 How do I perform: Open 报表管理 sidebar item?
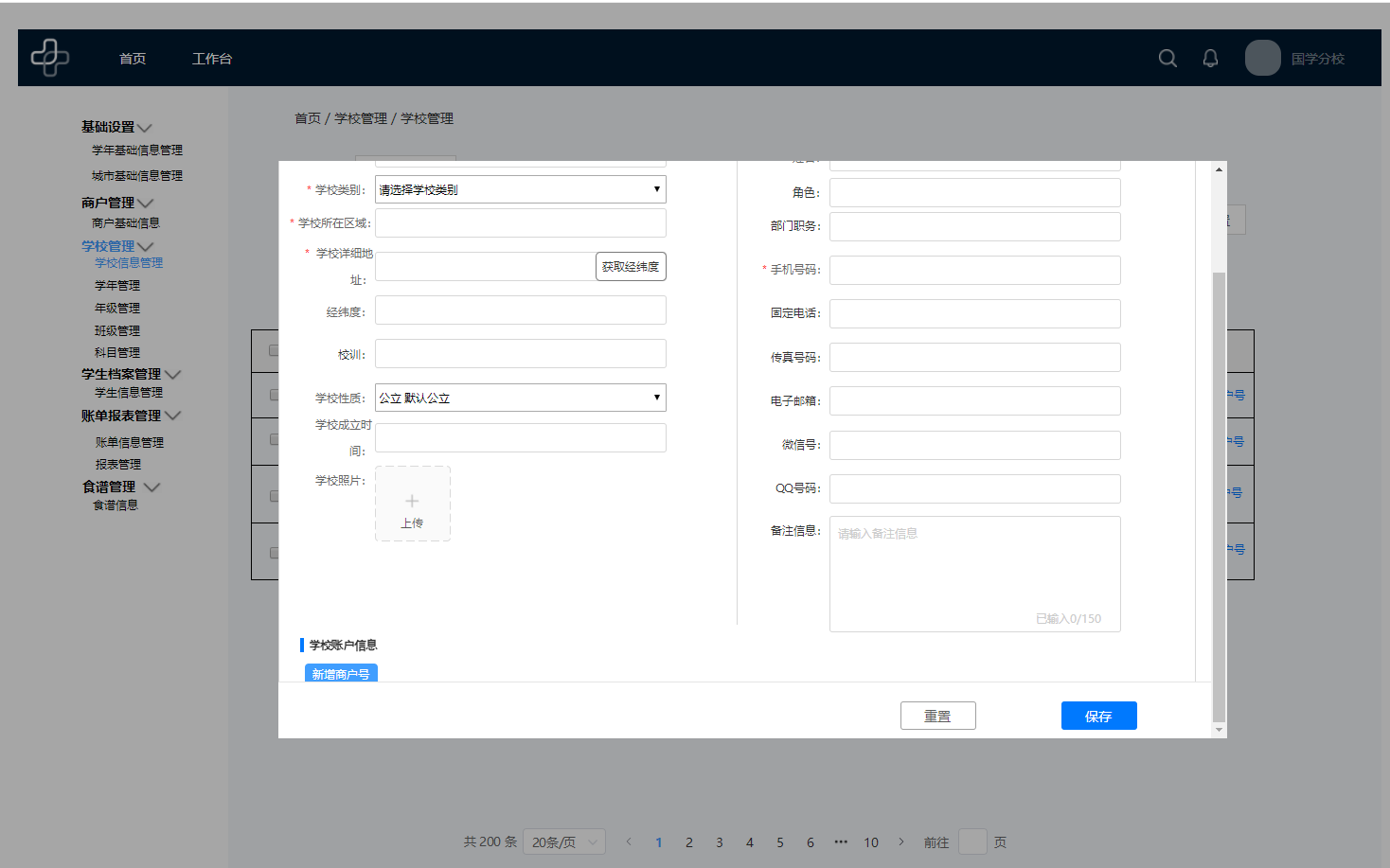[x=118, y=465]
